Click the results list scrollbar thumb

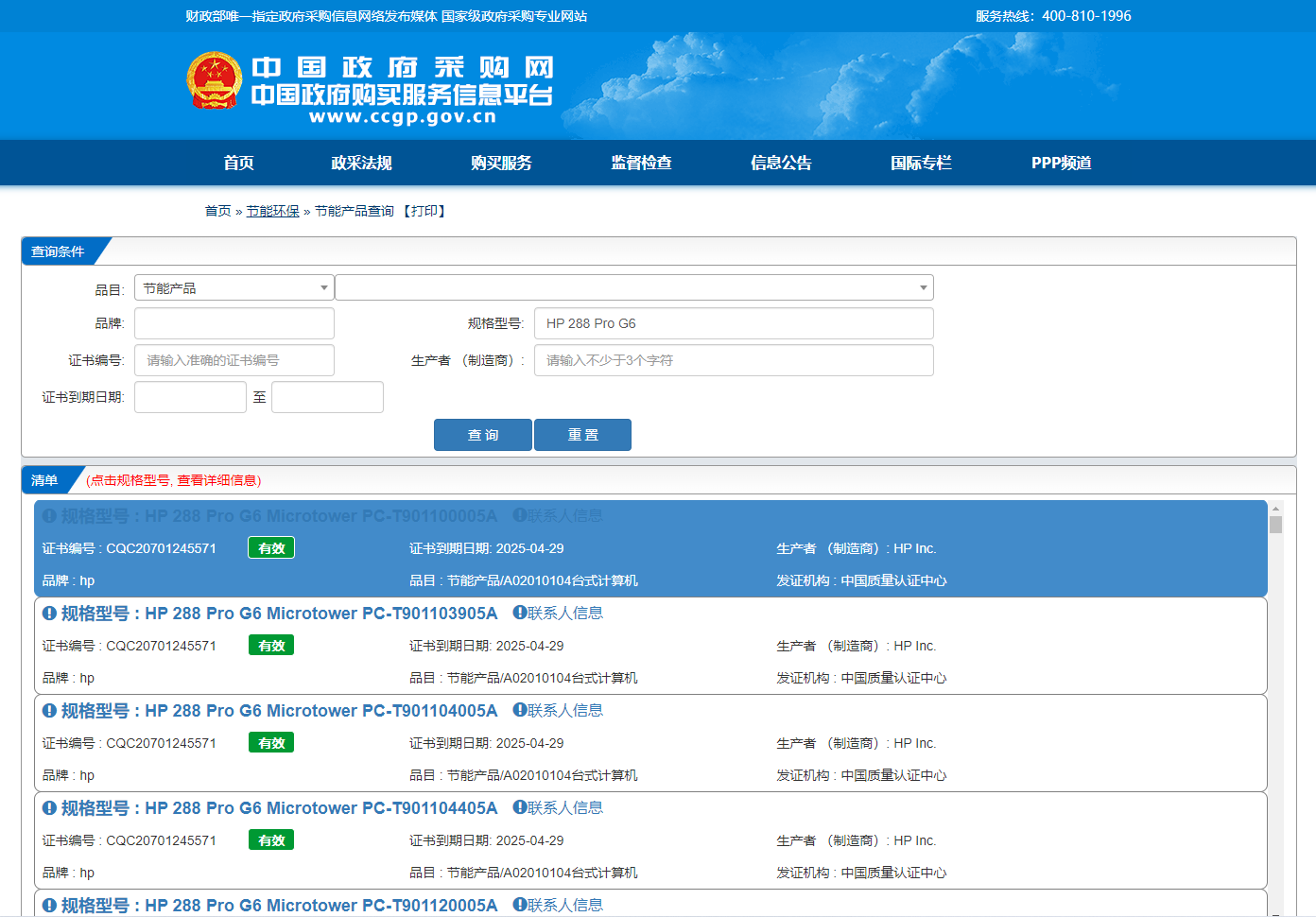(1275, 525)
